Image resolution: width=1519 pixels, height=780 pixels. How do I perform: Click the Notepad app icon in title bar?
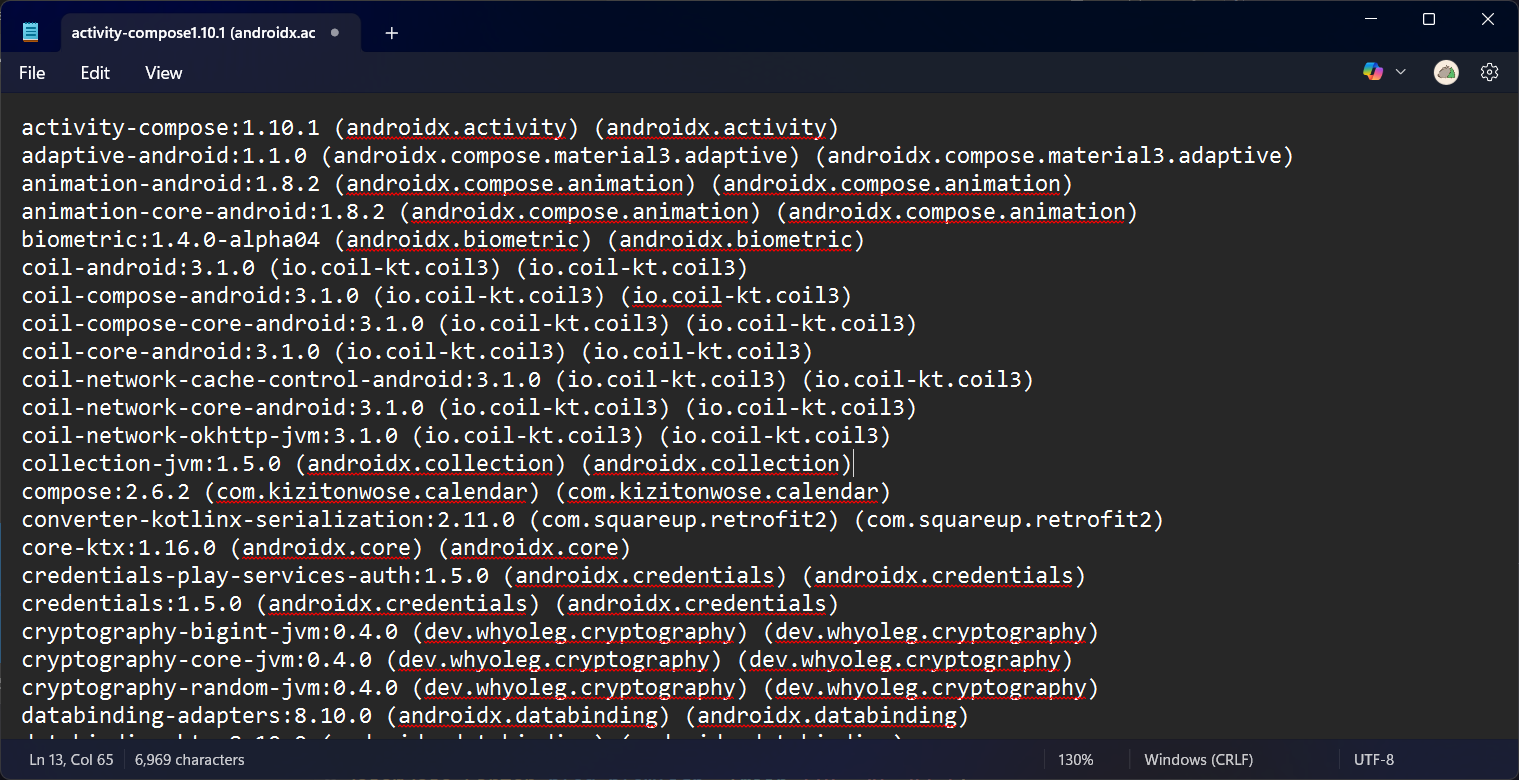click(x=31, y=33)
